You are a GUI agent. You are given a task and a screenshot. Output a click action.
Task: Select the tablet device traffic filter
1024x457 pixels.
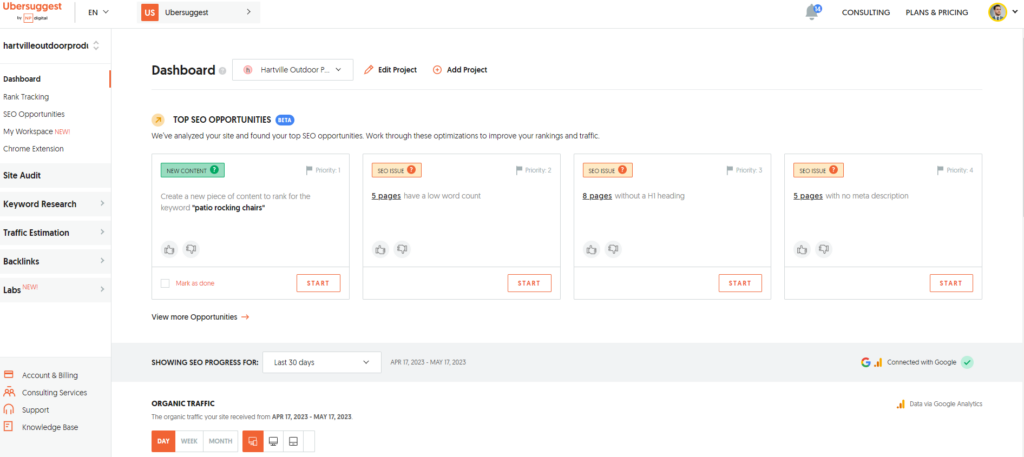(293, 441)
